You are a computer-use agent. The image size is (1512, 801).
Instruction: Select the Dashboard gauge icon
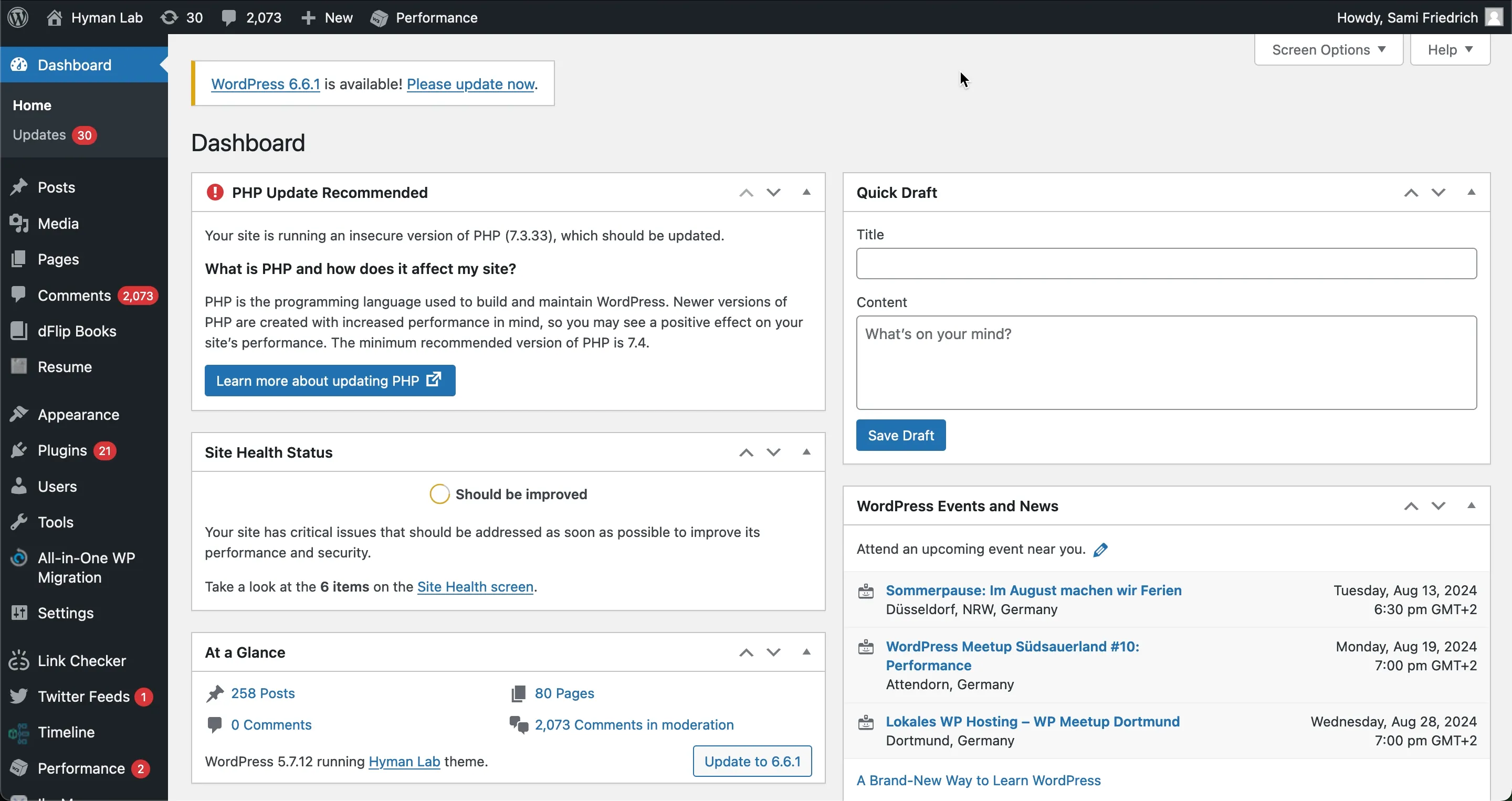(x=19, y=65)
